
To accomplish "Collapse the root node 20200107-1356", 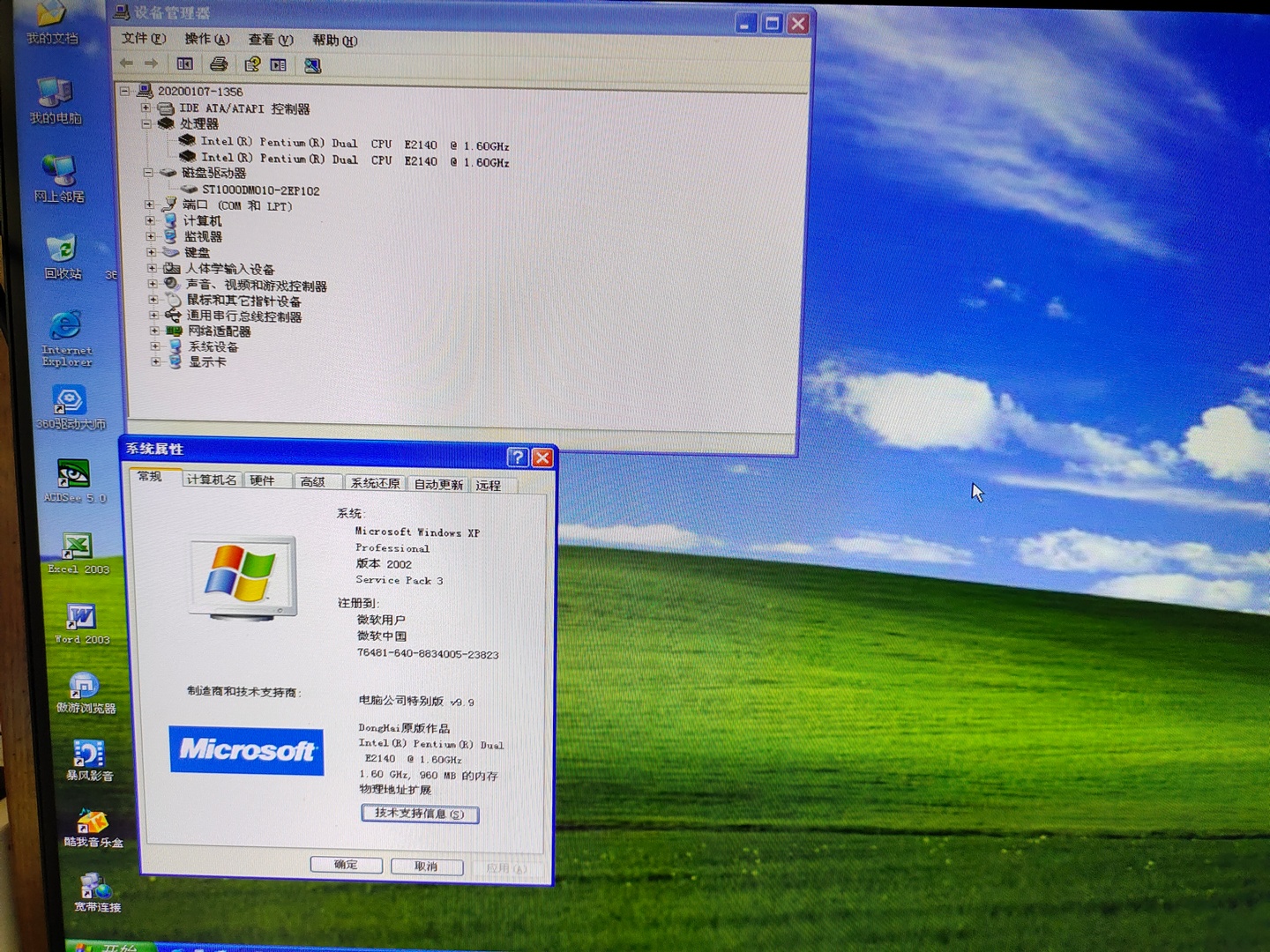I will [125, 91].
